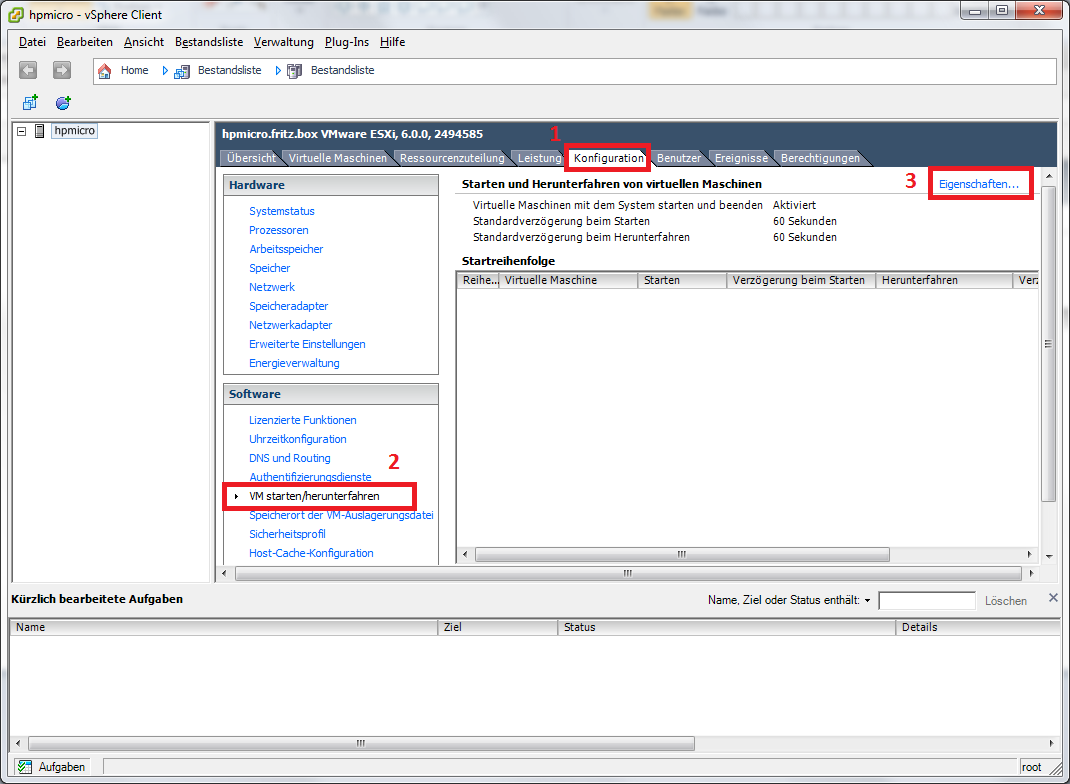Click the create new virtual machine toolbar icon

30,103
